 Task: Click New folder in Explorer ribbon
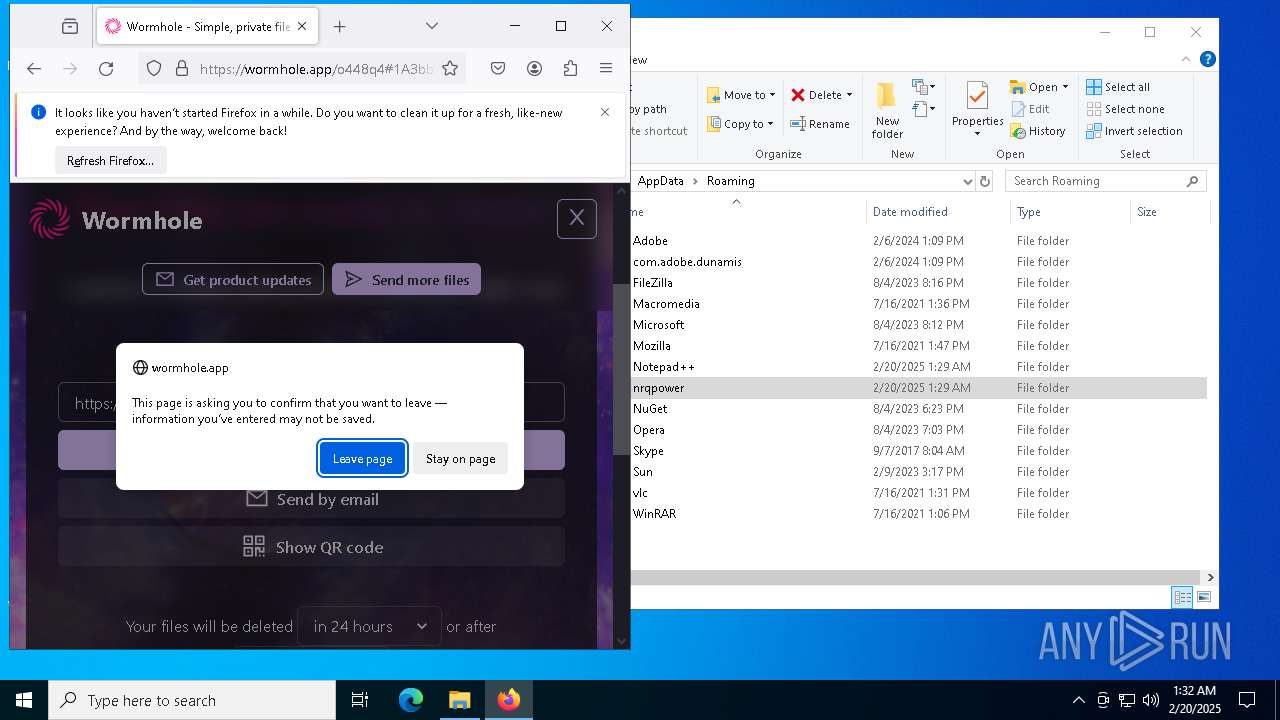(x=887, y=110)
